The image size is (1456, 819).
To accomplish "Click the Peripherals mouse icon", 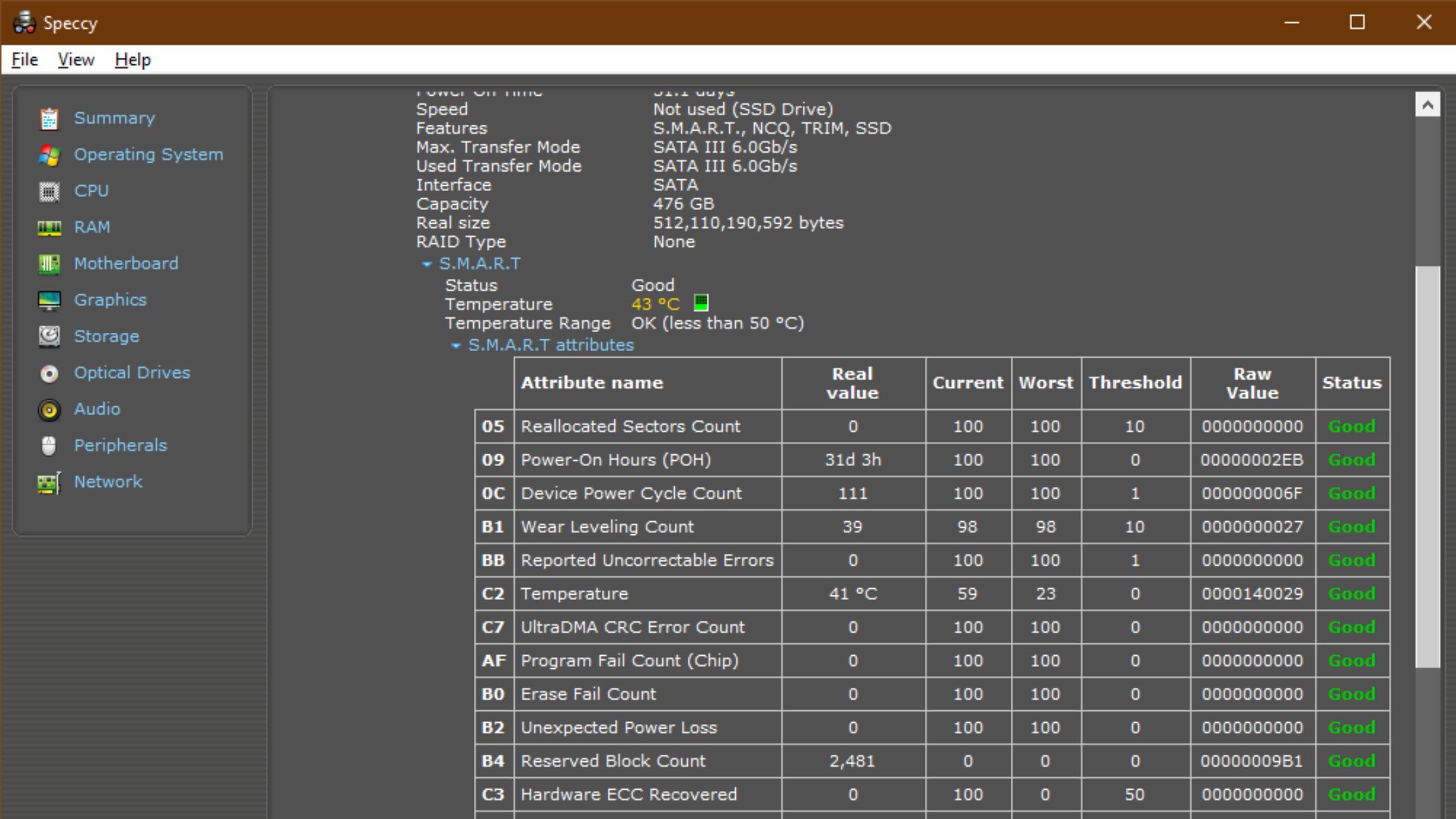I will (49, 446).
